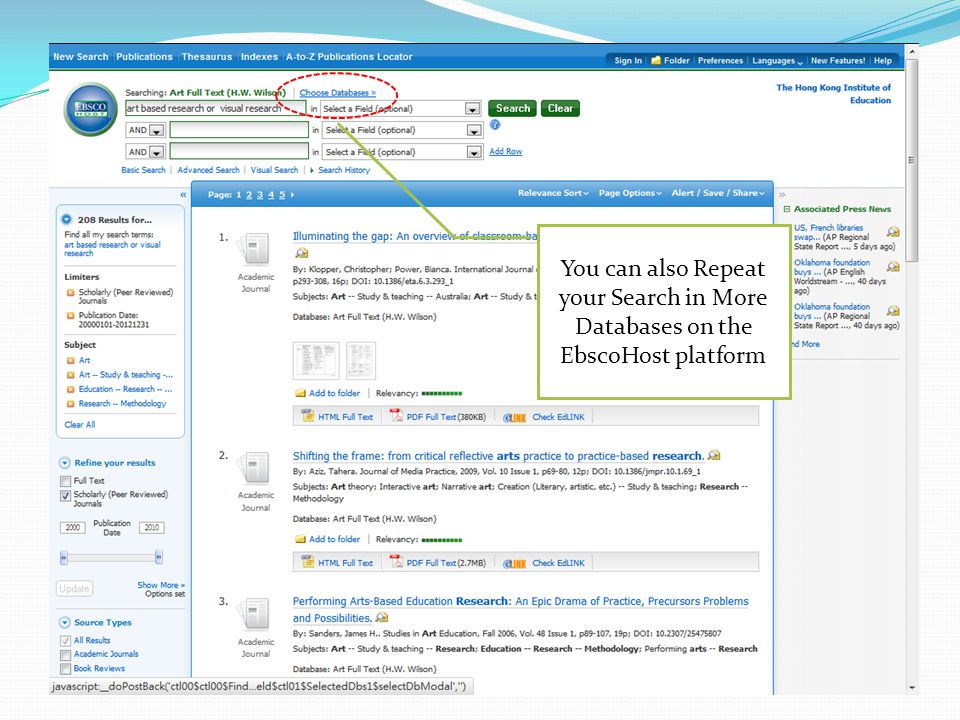
Task: Click the publication start year 2000 field
Action: (x=73, y=527)
